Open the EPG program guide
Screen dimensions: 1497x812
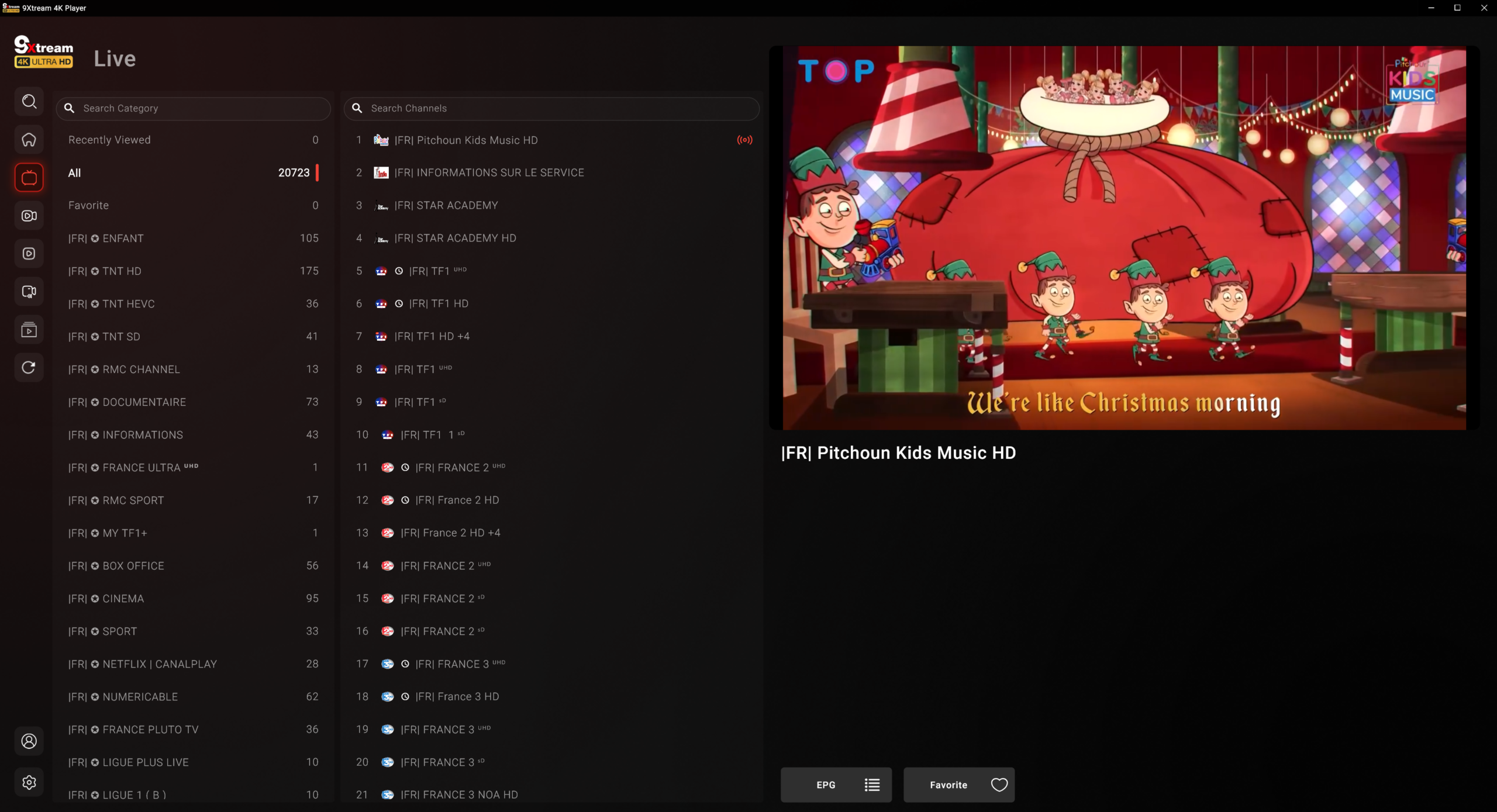click(x=836, y=785)
